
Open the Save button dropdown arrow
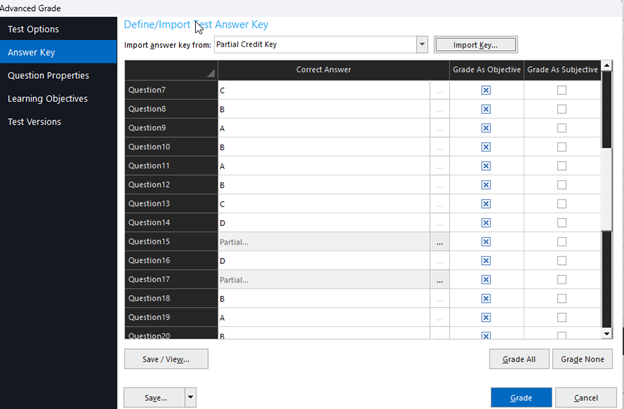point(190,397)
